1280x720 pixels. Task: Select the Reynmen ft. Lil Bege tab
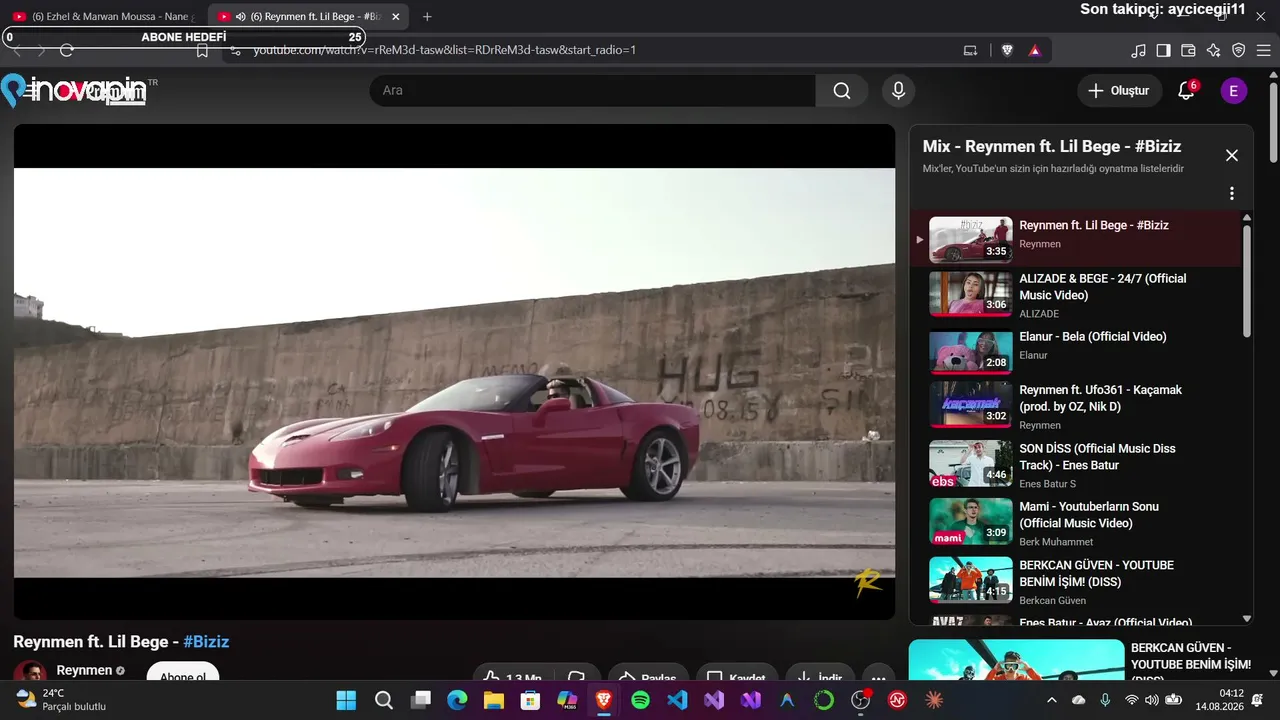(x=308, y=17)
